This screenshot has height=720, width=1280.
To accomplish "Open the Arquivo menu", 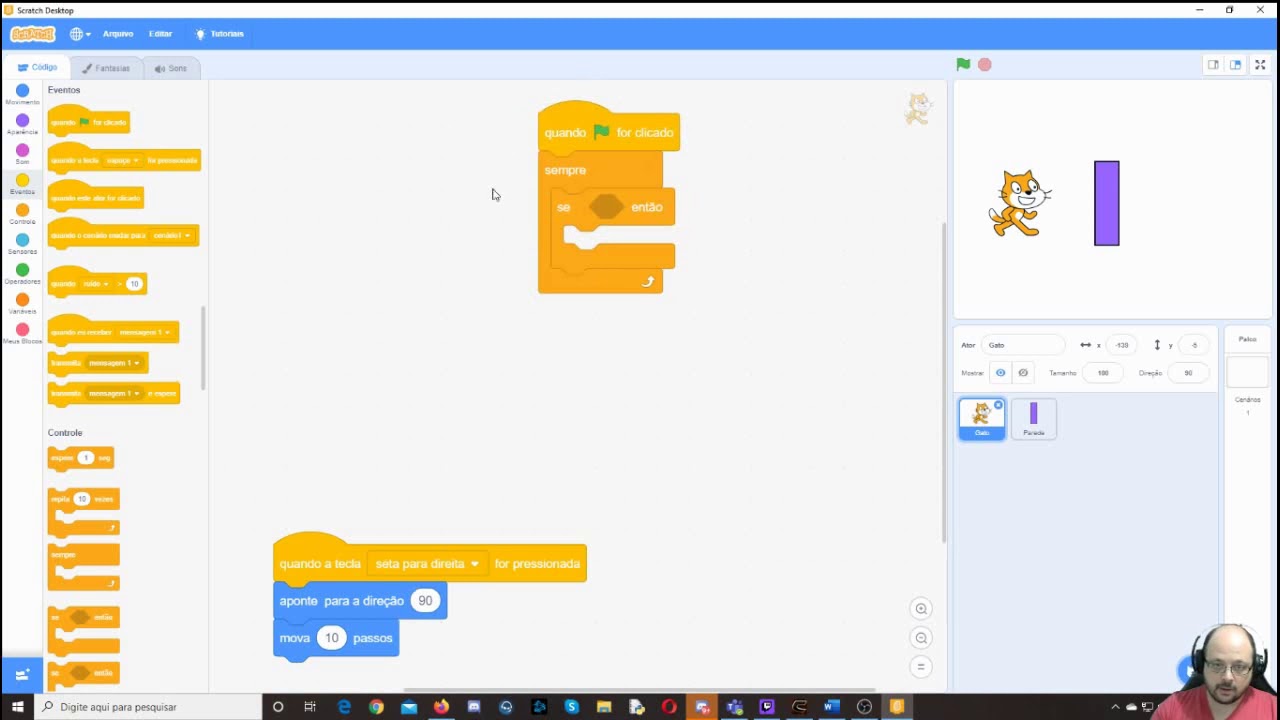I will tap(118, 34).
